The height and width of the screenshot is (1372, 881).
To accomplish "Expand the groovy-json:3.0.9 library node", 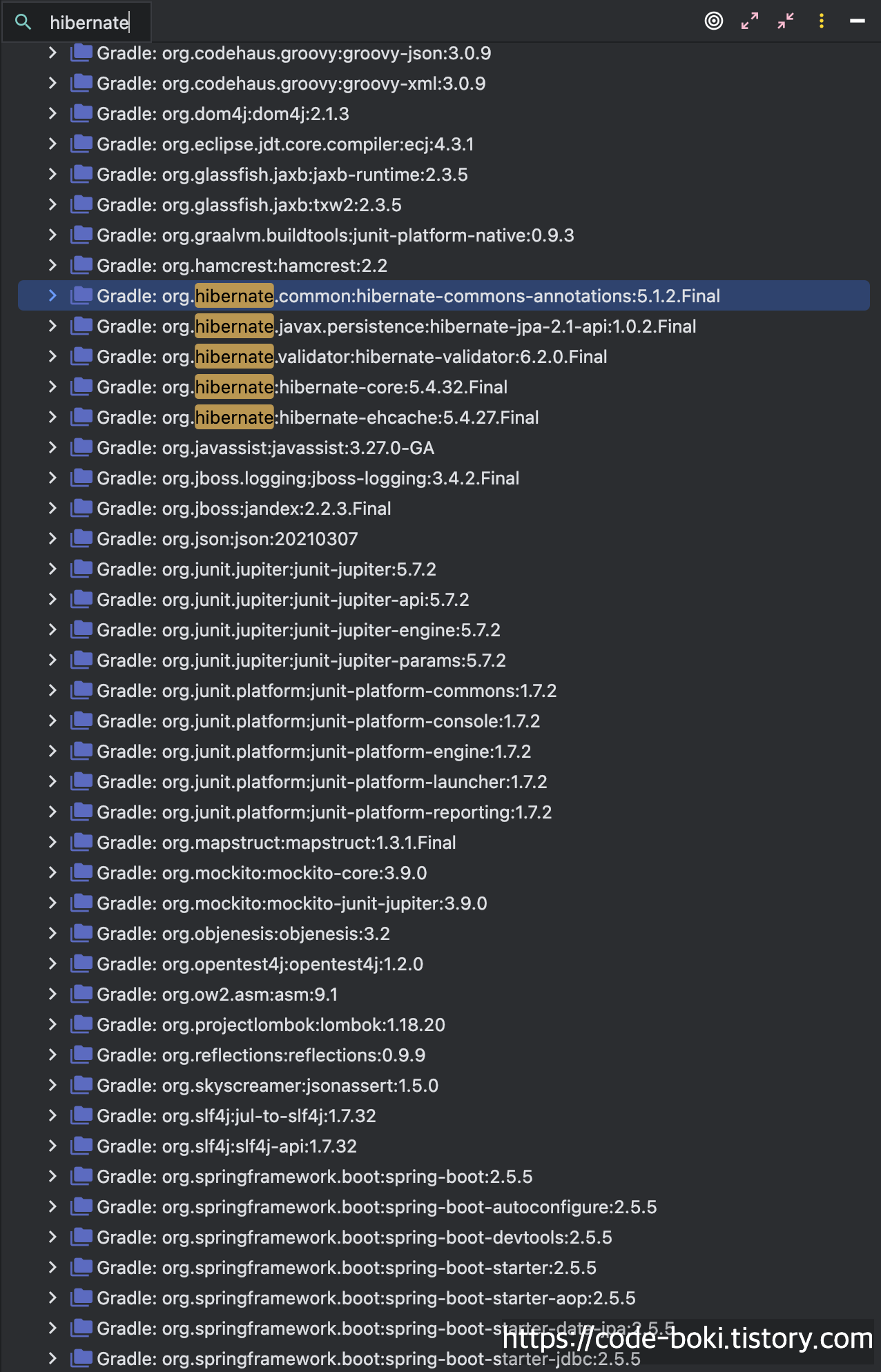I will pyautogui.click(x=52, y=52).
